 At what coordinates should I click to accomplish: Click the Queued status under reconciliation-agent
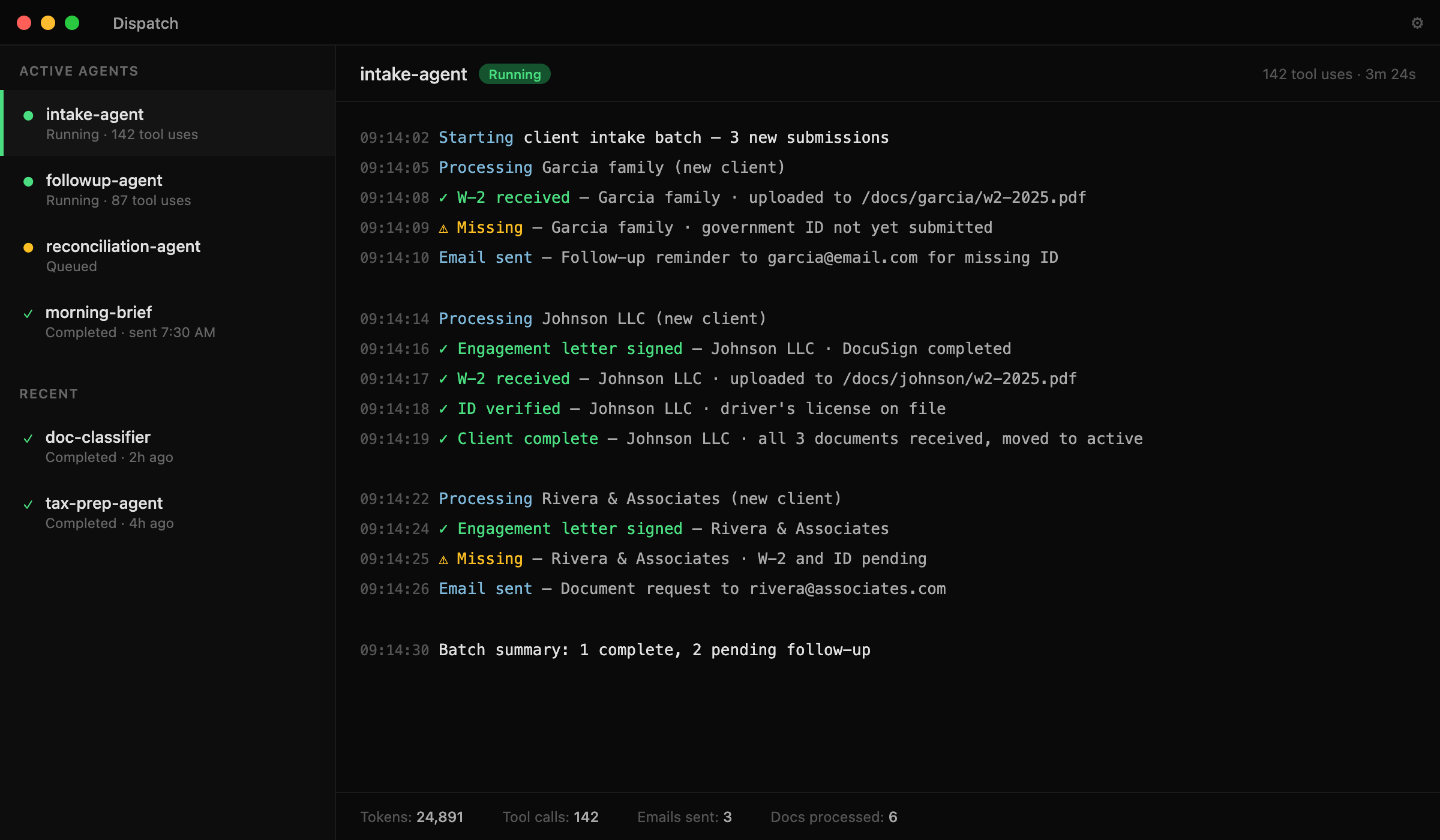[71, 266]
